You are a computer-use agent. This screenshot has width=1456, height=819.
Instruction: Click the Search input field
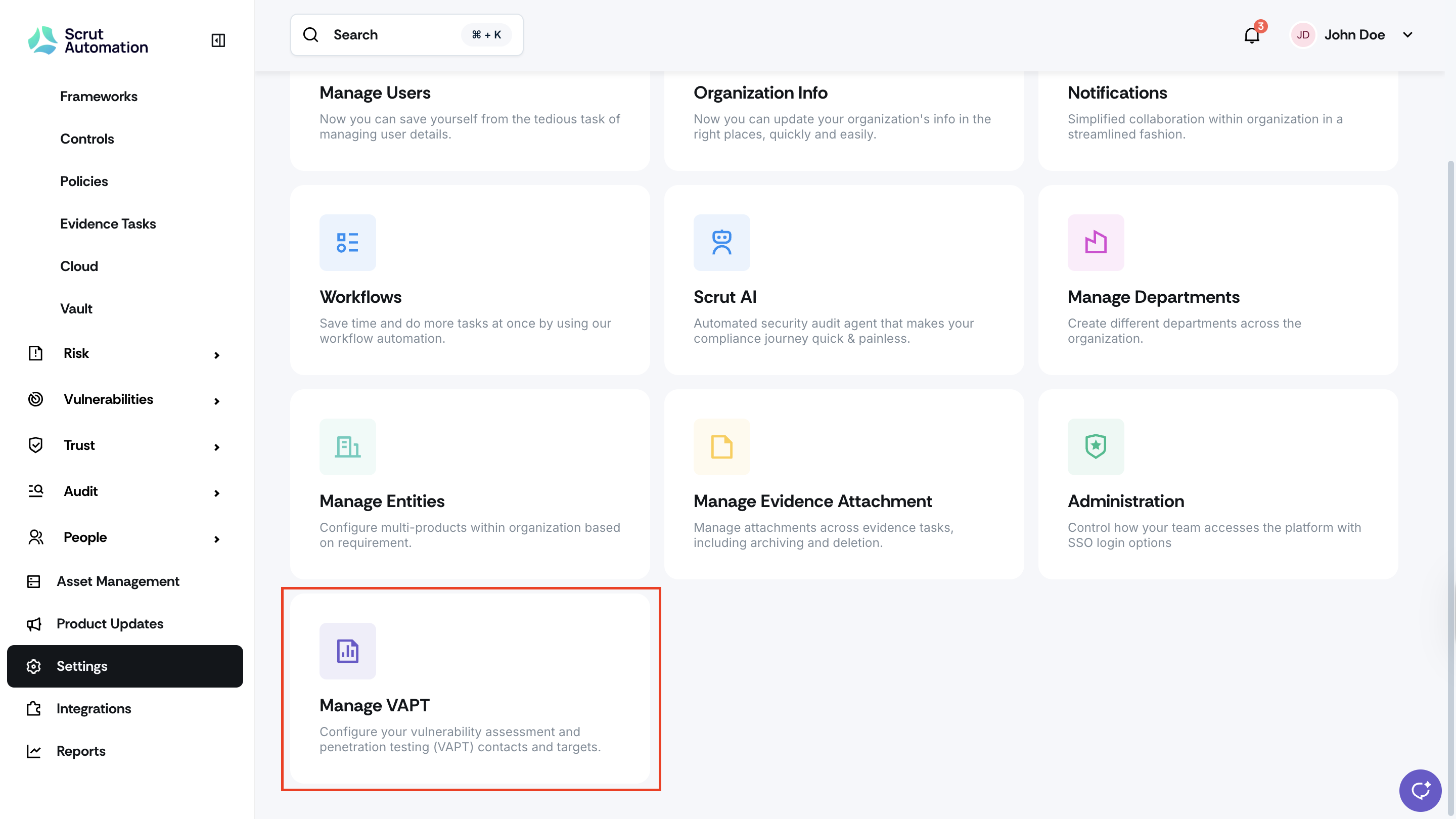click(x=396, y=35)
